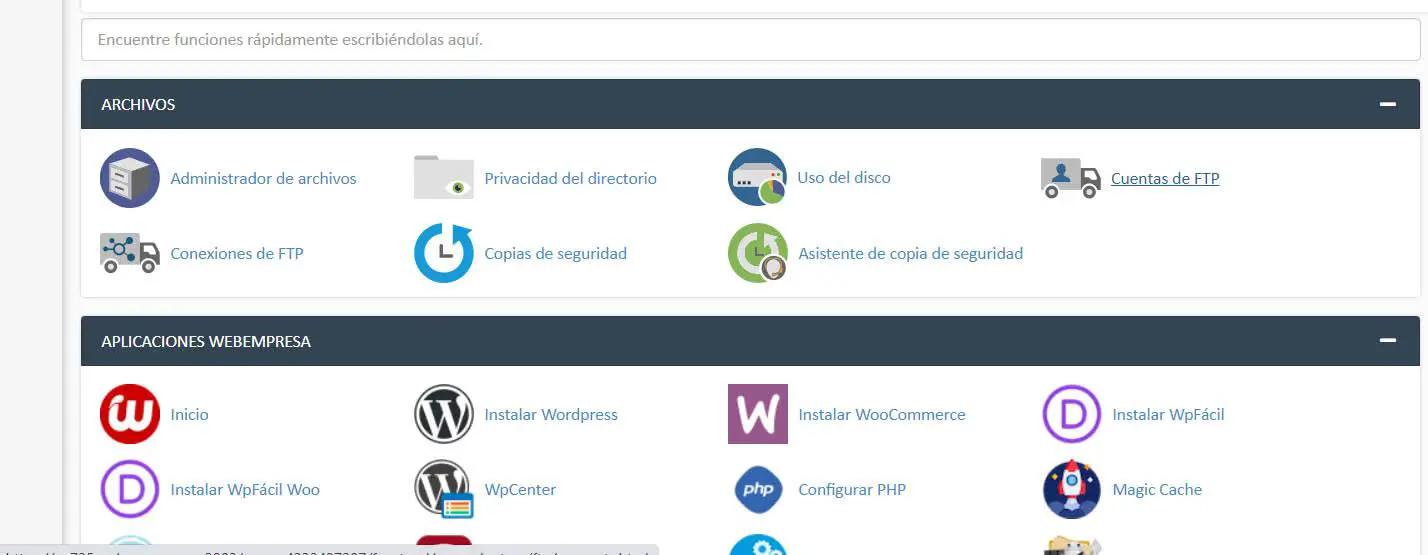Image resolution: width=1428 pixels, height=555 pixels.
Task: Open the Magic Cache rocket icon
Action: pyautogui.click(x=1071, y=489)
